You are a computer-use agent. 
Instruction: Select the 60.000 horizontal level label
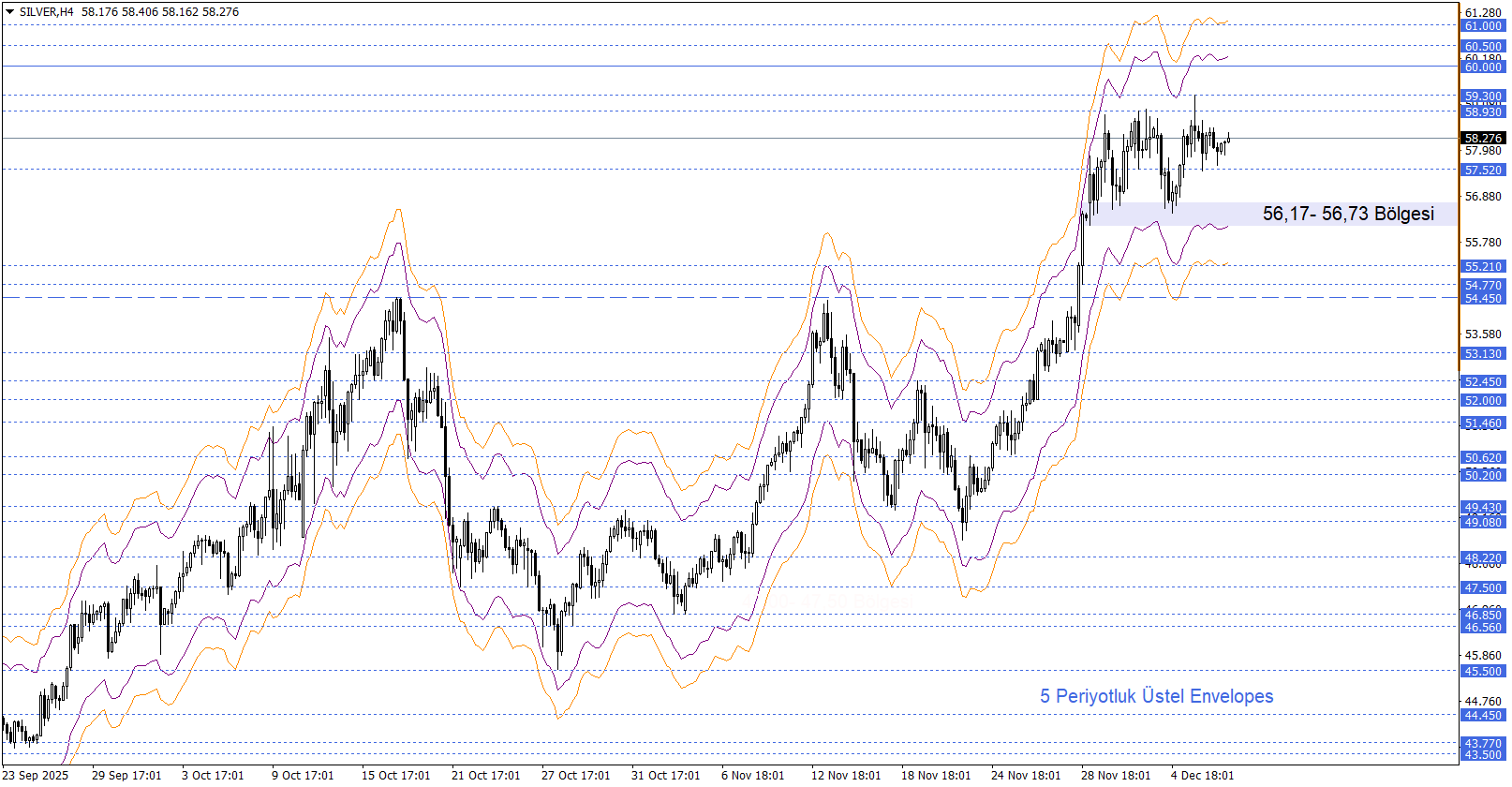point(1483,67)
